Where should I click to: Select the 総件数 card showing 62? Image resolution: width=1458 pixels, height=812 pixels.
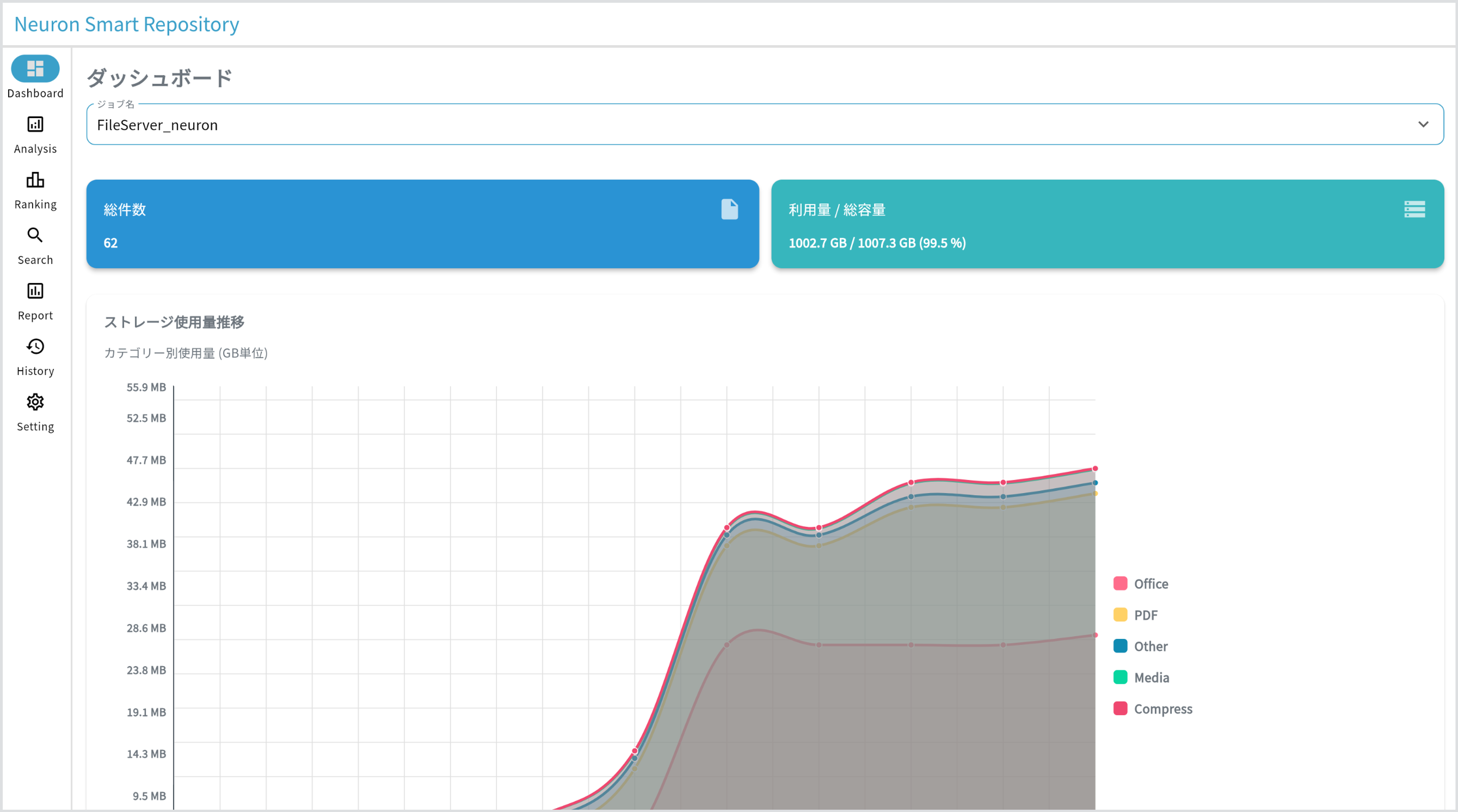(423, 224)
